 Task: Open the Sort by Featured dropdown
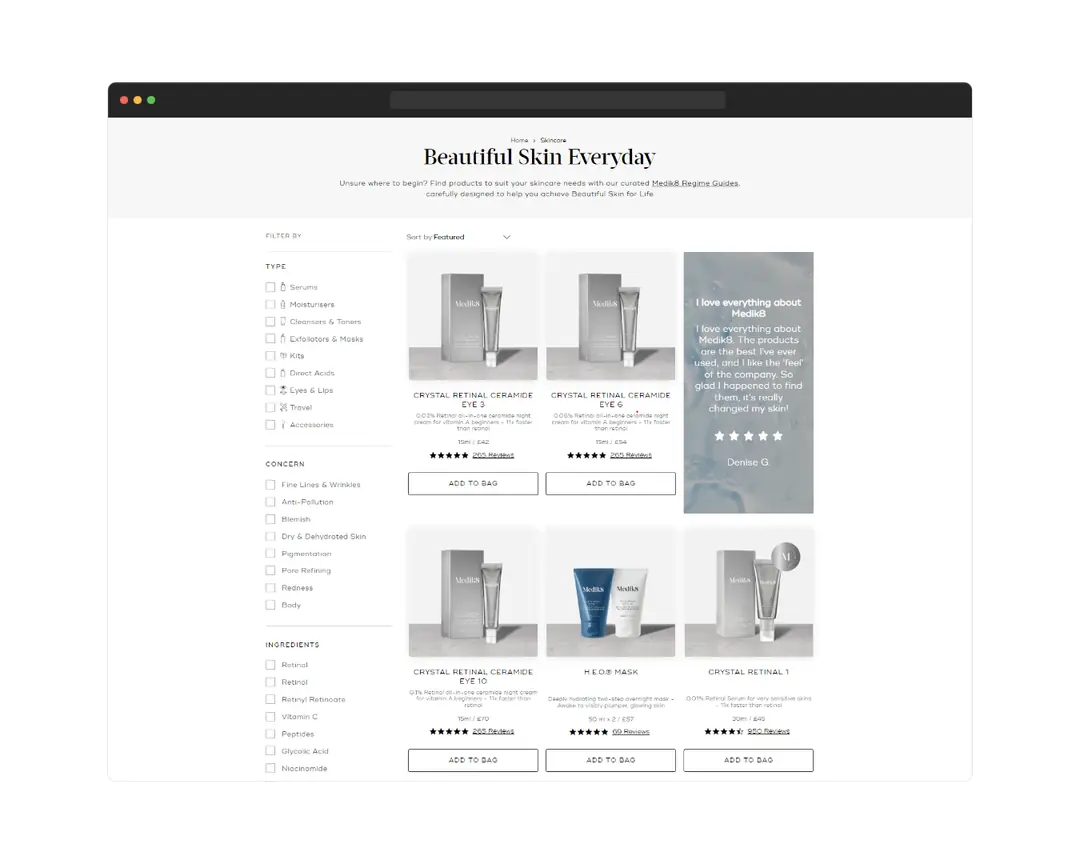pos(459,237)
